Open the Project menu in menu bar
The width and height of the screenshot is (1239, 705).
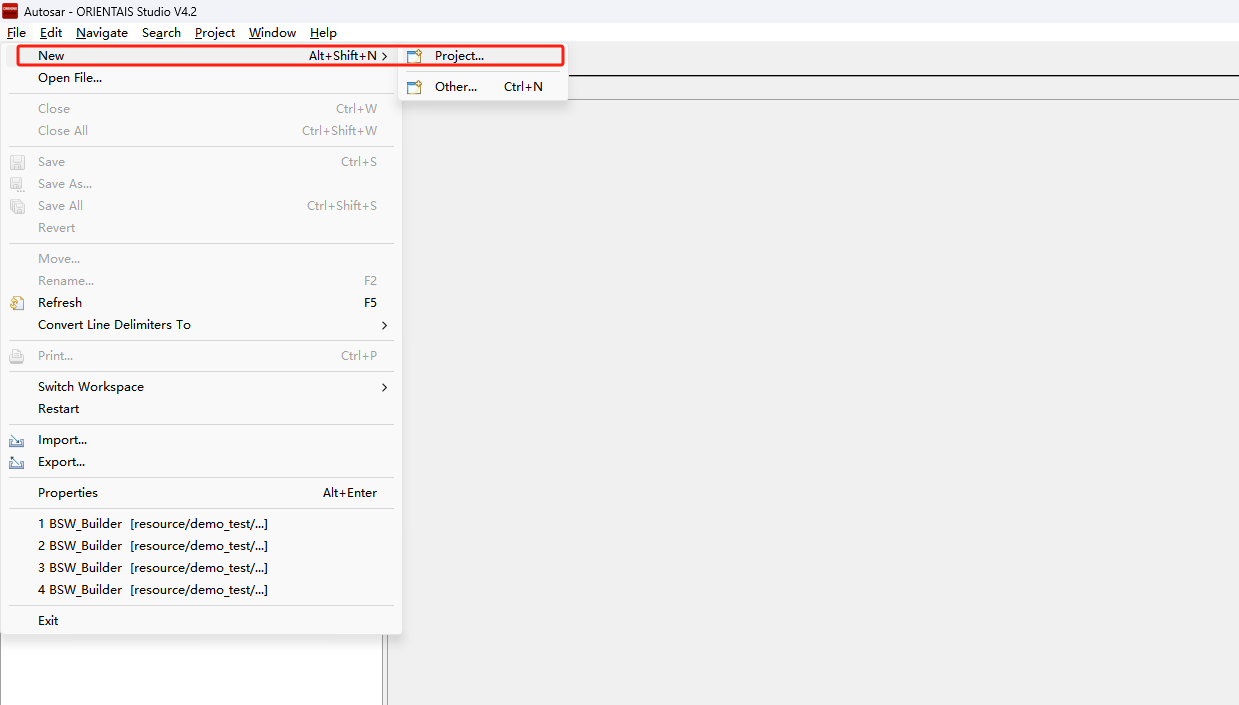click(x=215, y=33)
